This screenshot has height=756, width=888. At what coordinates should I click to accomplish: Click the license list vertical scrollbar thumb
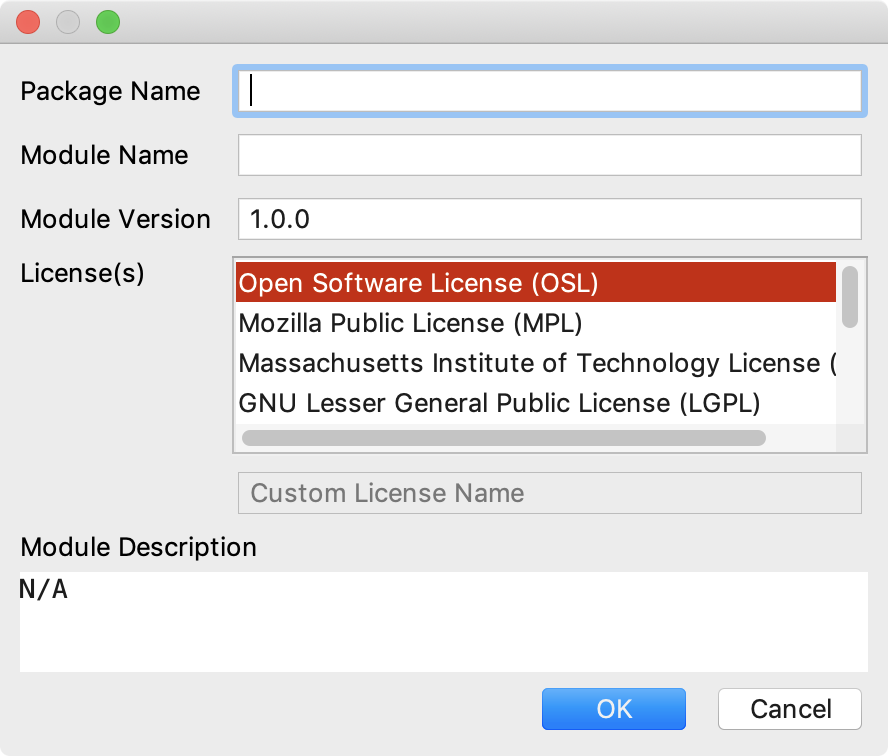coord(849,297)
